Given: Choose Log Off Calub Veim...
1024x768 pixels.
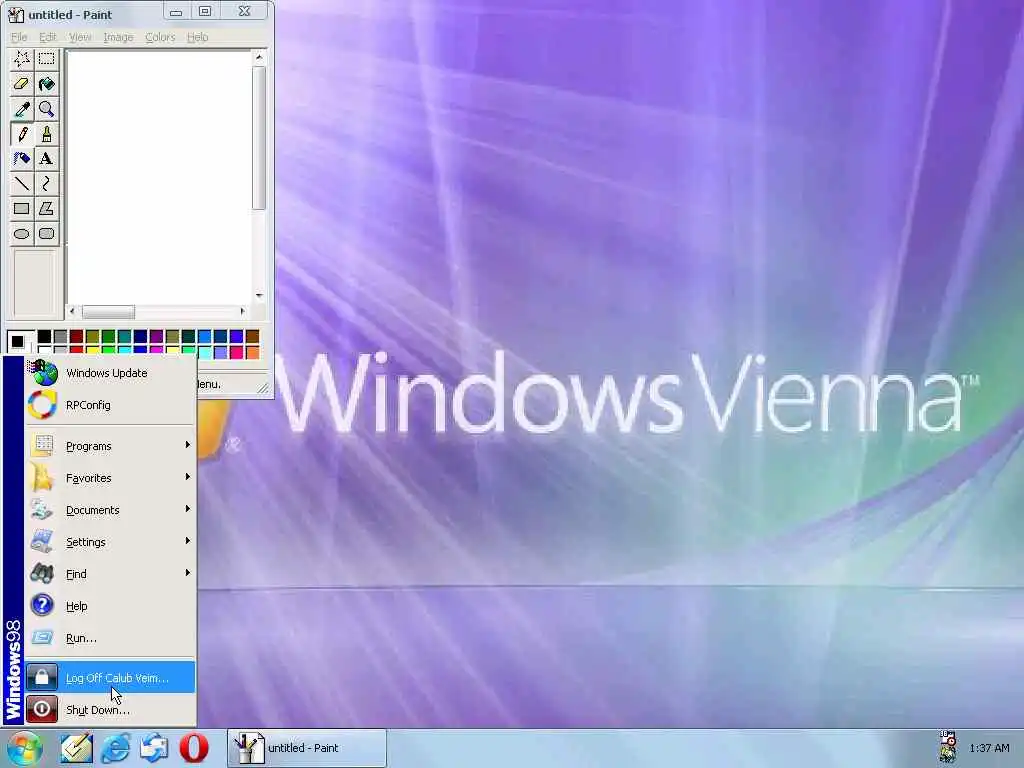Looking at the screenshot, I should click(110, 678).
